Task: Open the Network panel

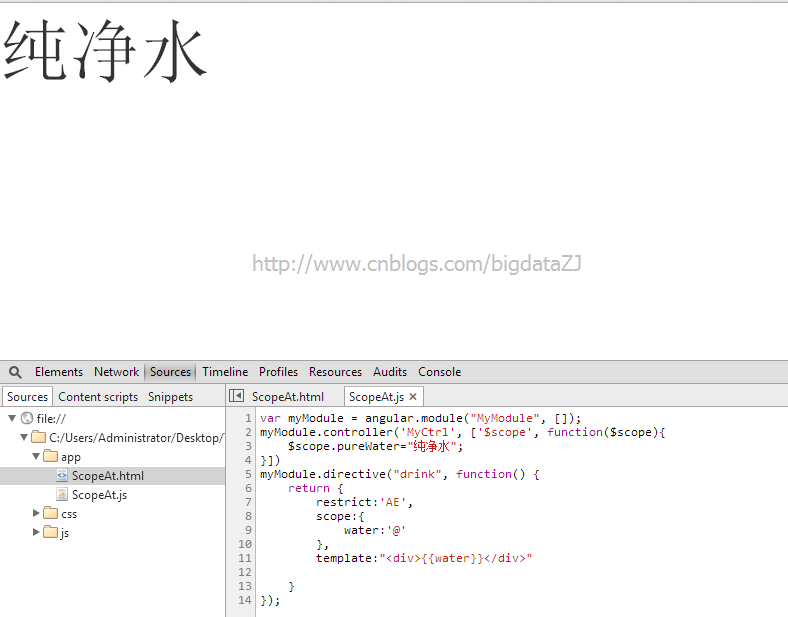Action: pos(117,372)
